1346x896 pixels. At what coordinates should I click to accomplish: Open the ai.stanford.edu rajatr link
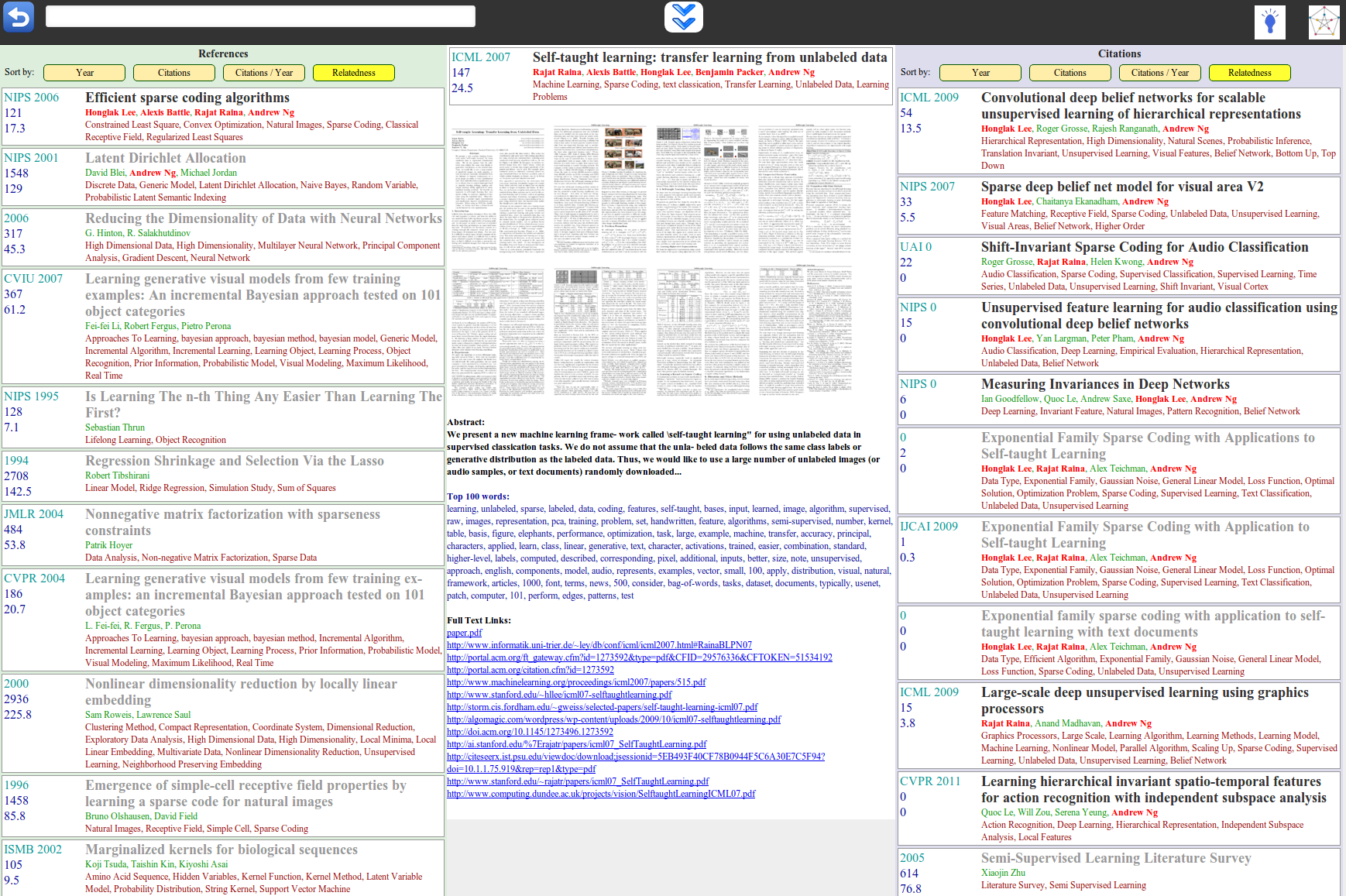pyautogui.click(x=577, y=744)
